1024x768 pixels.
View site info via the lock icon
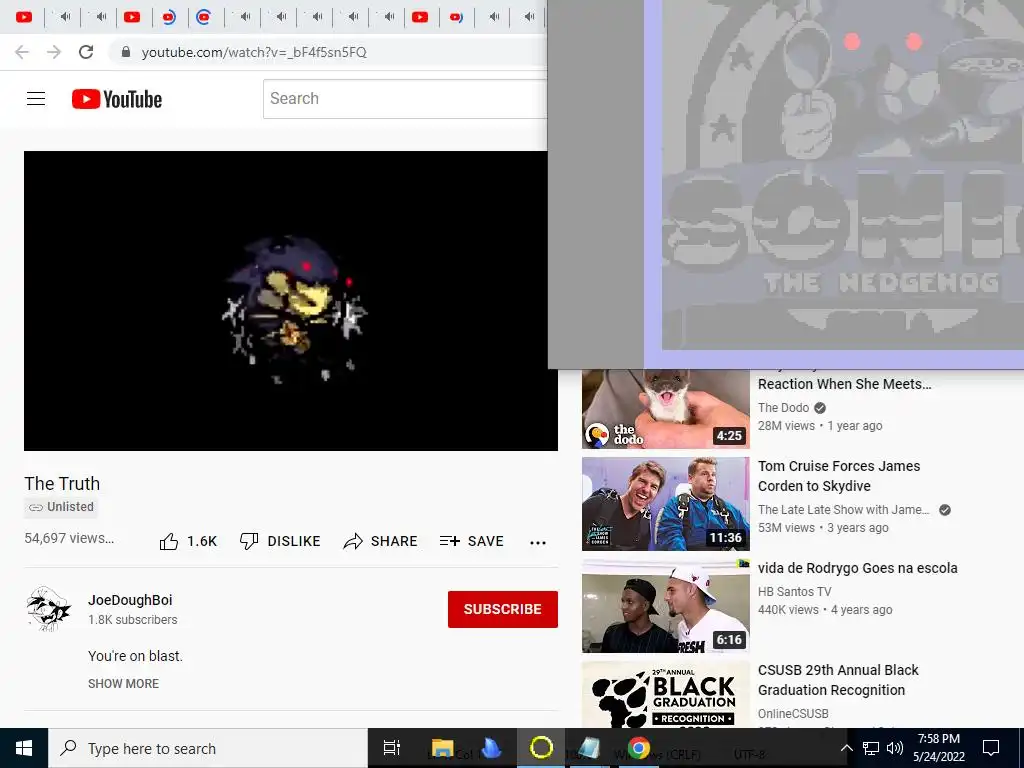pos(126,52)
